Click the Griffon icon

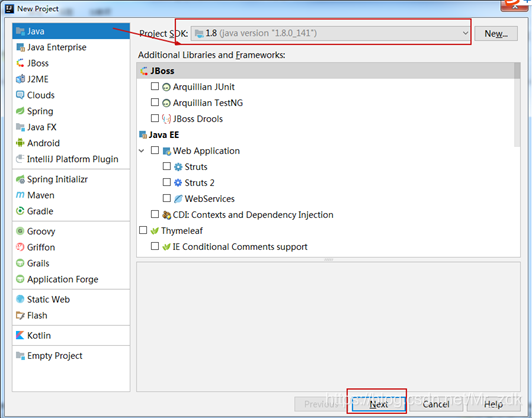click(20, 247)
